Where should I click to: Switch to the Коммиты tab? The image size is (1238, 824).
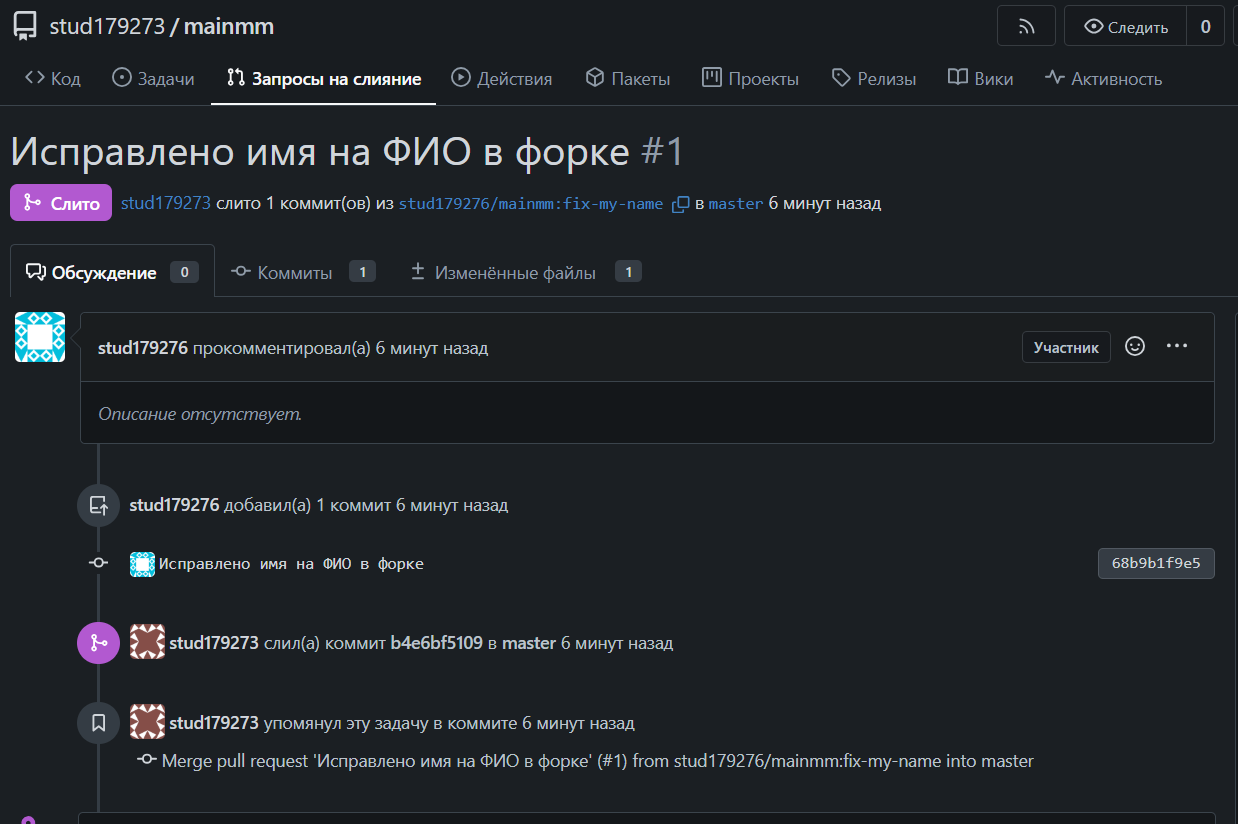(x=294, y=272)
